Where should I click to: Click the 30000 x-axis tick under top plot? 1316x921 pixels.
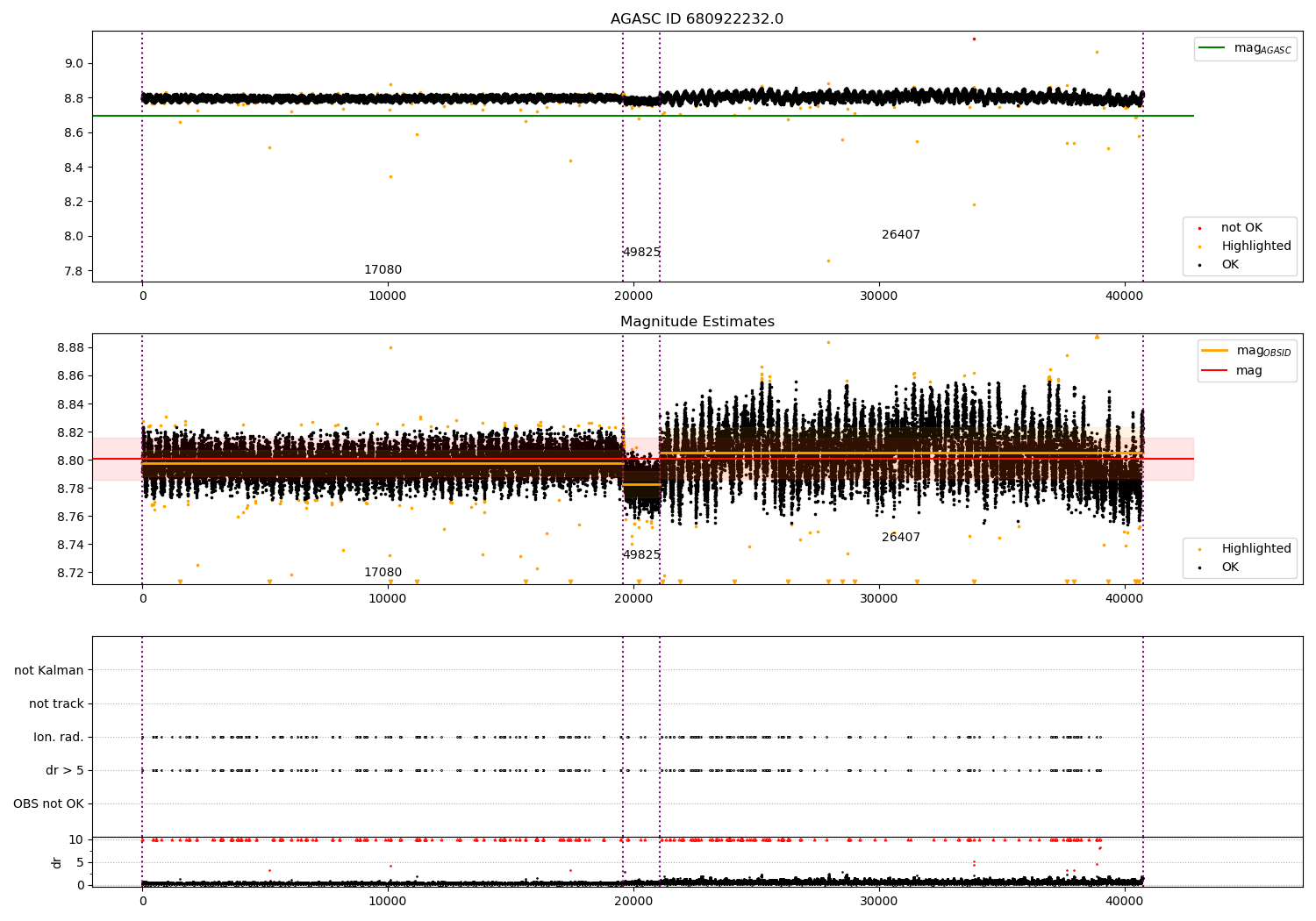pos(879,296)
